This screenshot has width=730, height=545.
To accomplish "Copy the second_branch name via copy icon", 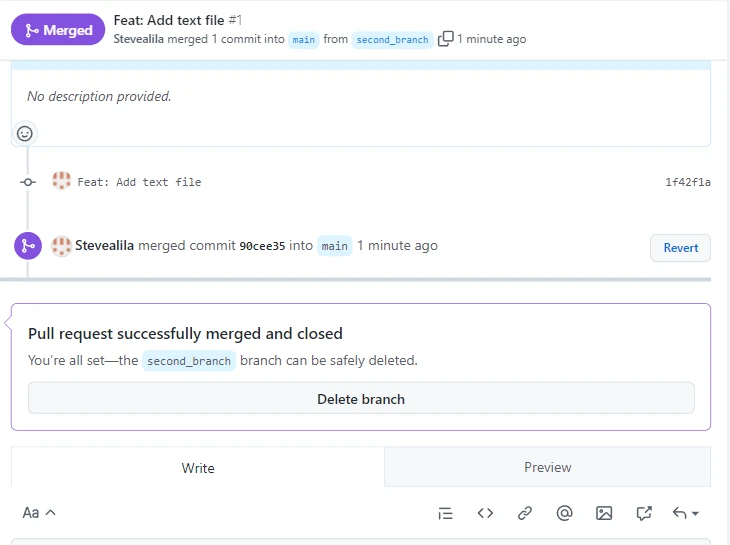I will pos(445,39).
